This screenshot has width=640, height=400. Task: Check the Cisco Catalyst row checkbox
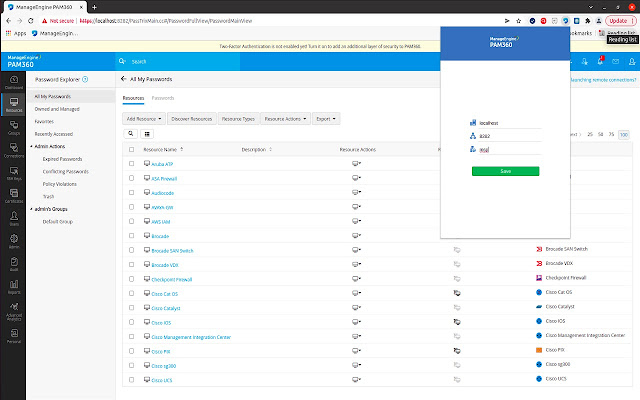(x=131, y=308)
